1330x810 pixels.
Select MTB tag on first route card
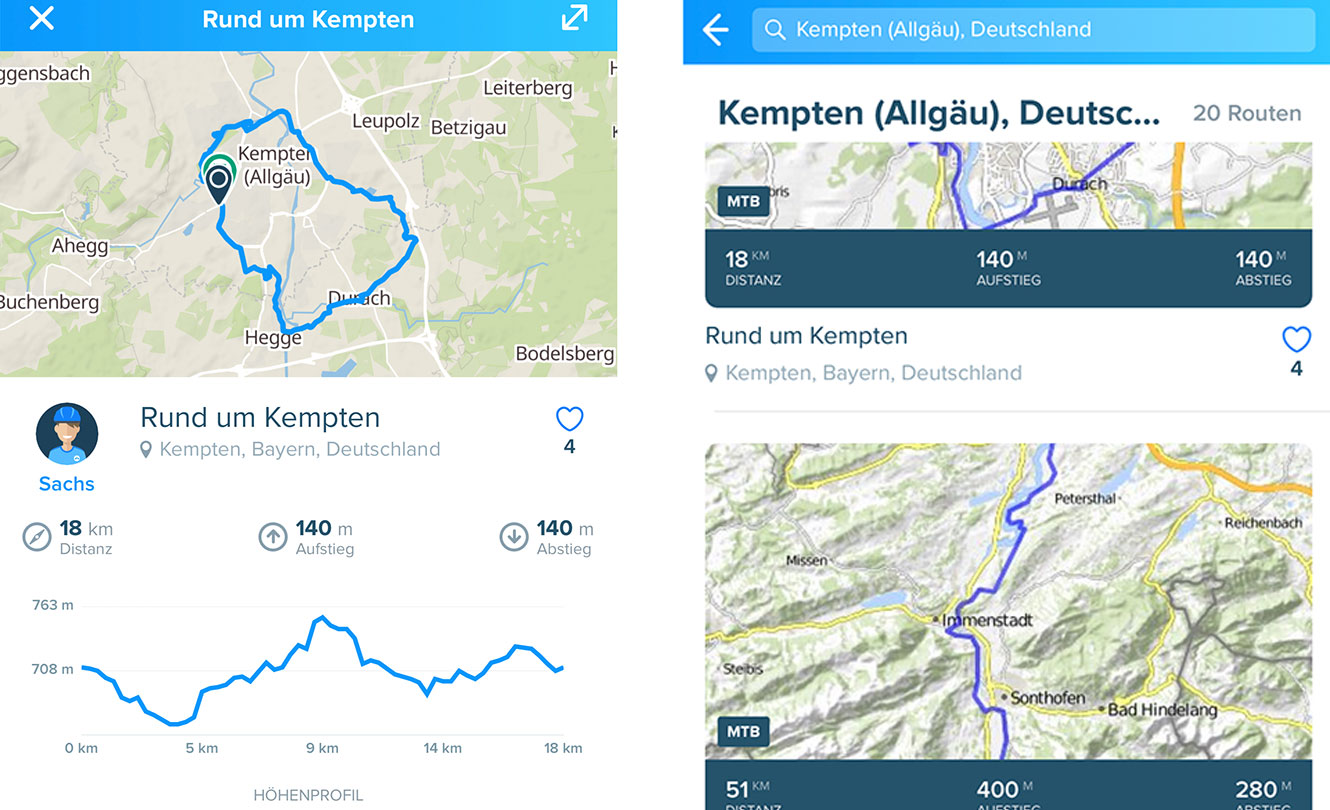[743, 201]
